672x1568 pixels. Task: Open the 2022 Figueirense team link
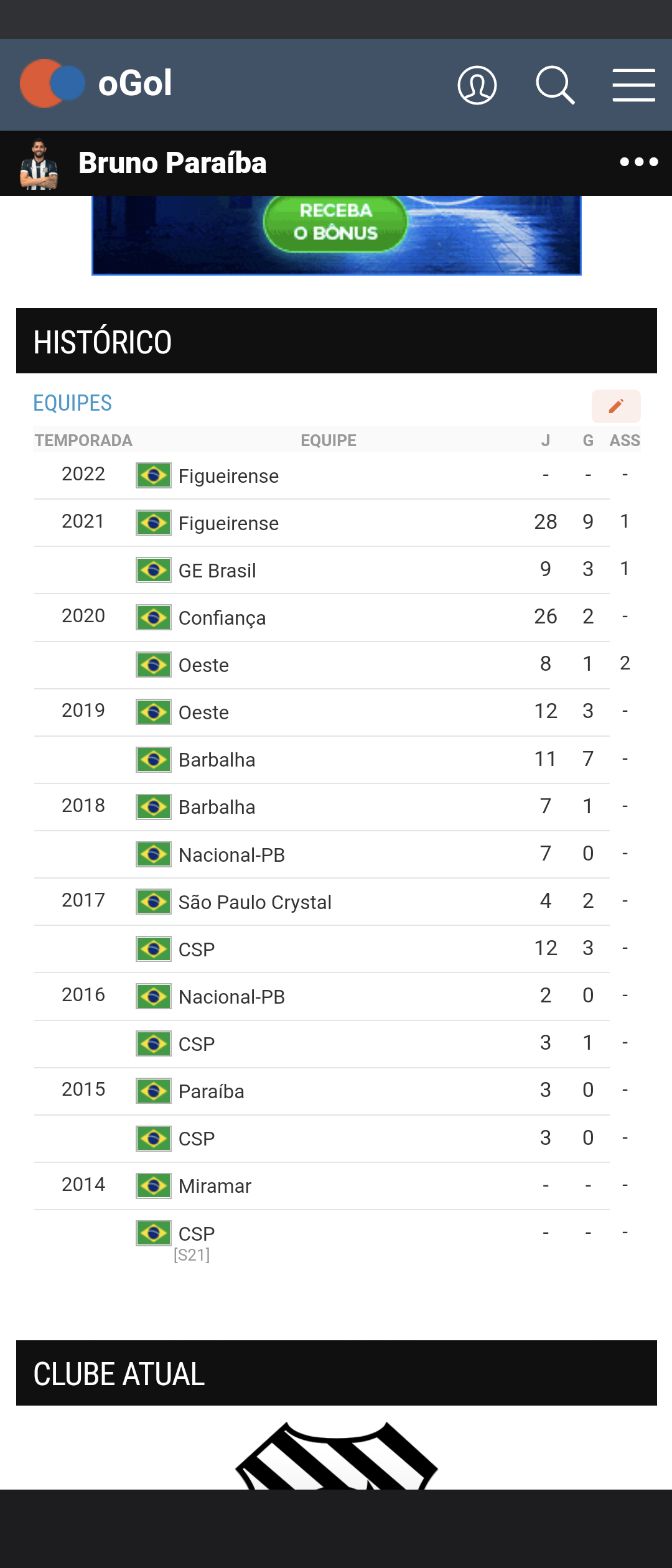click(228, 476)
